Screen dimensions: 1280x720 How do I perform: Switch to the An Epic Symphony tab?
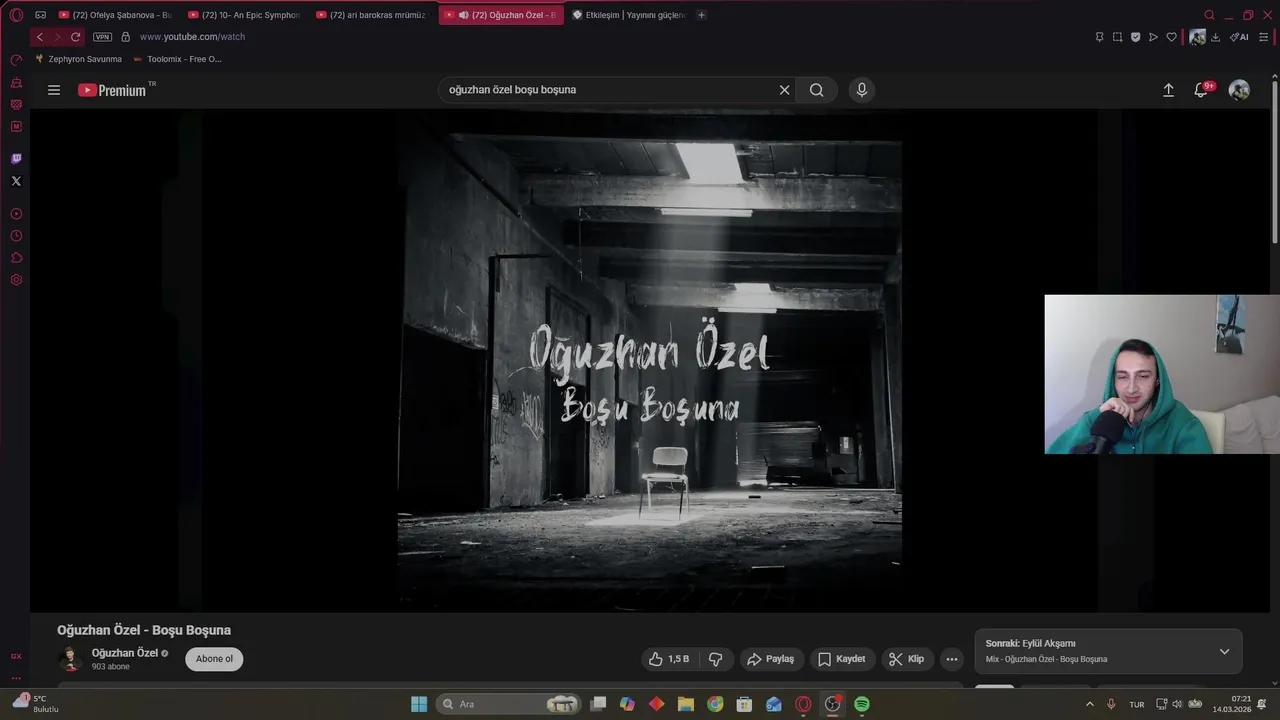244,15
